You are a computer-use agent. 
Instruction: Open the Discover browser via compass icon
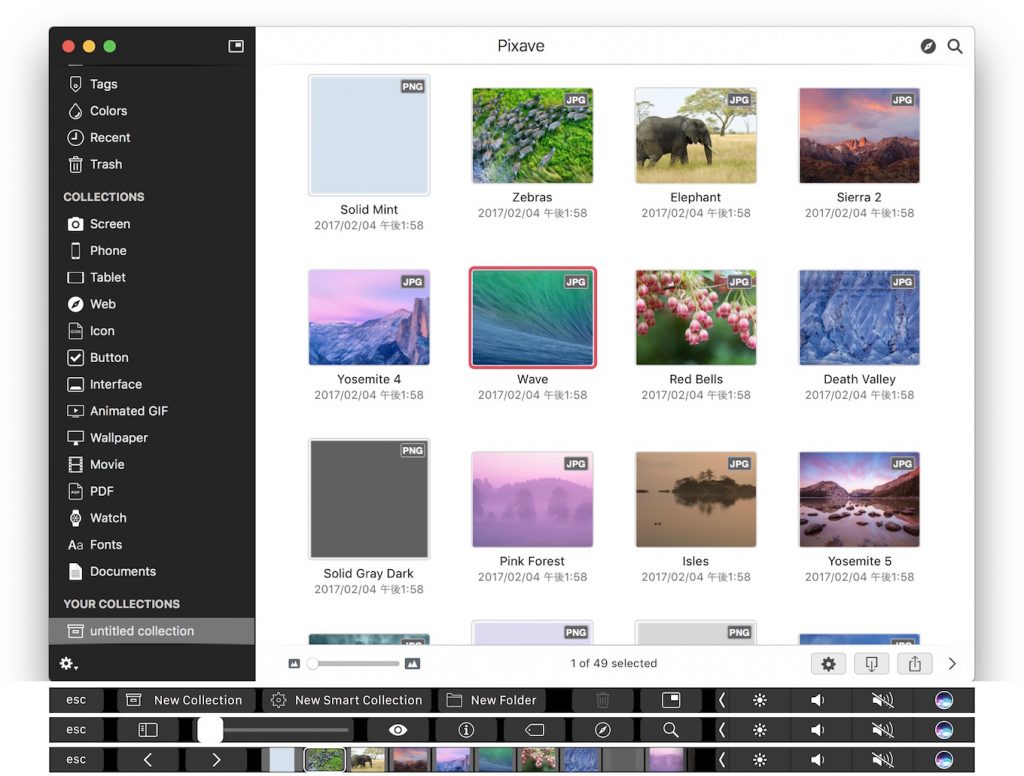[927, 46]
